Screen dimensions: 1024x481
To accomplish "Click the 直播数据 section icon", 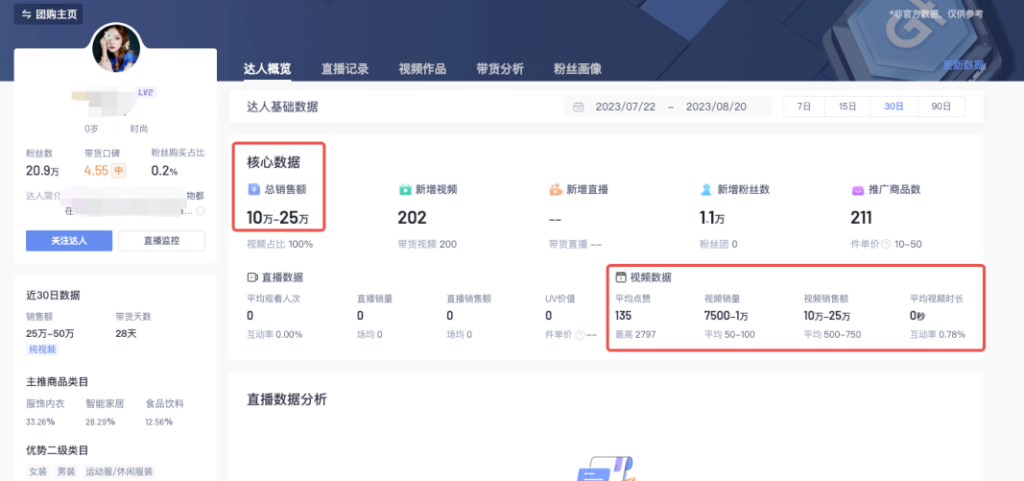I will (x=252, y=277).
